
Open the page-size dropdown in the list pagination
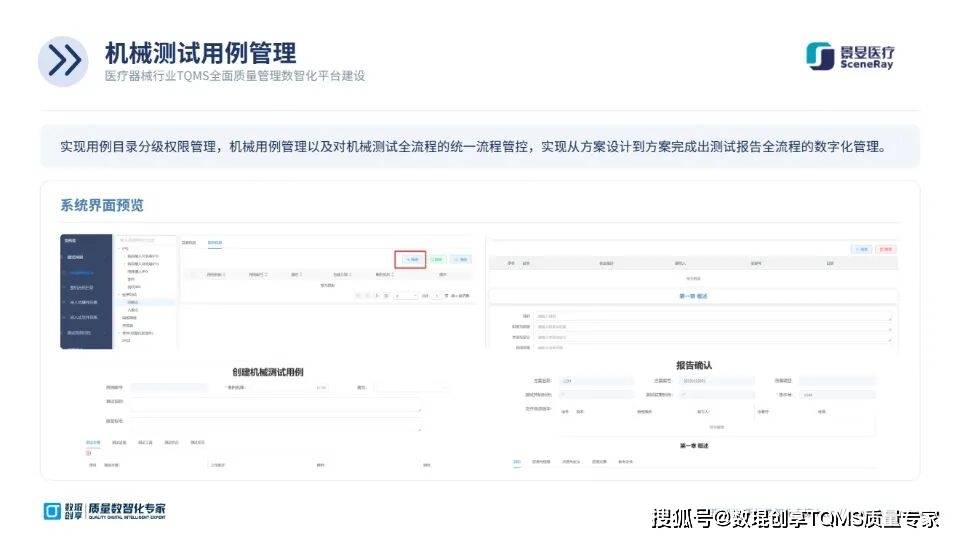coord(405,296)
